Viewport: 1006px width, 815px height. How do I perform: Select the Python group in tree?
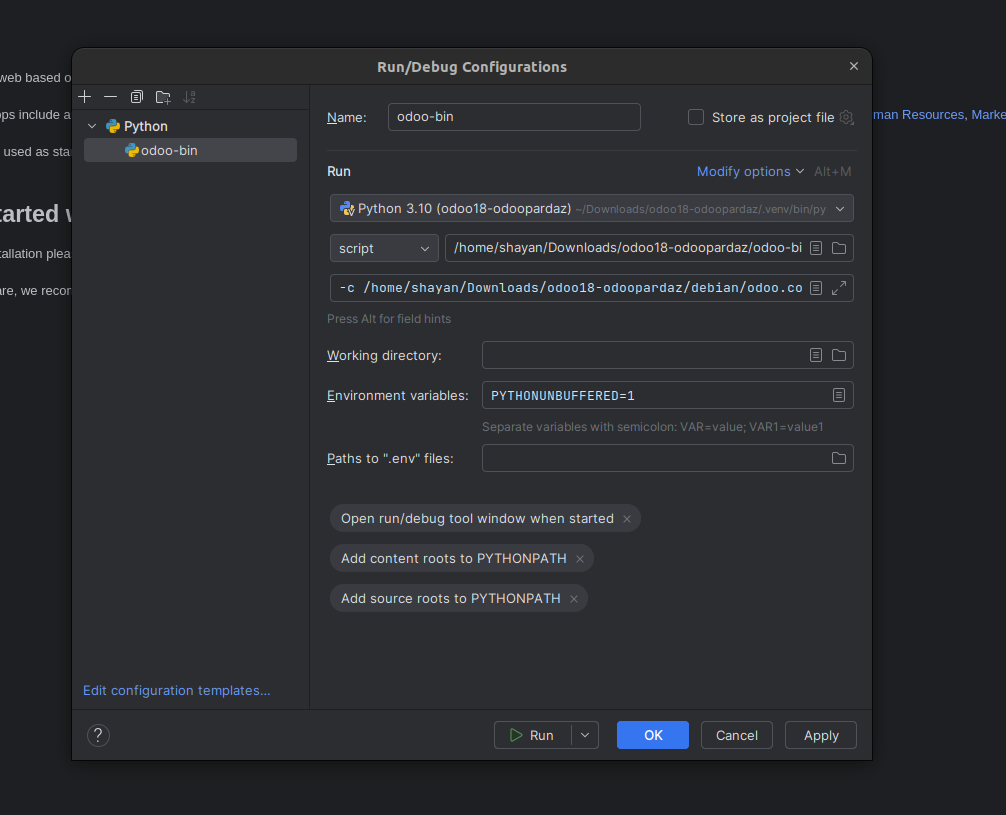146,126
